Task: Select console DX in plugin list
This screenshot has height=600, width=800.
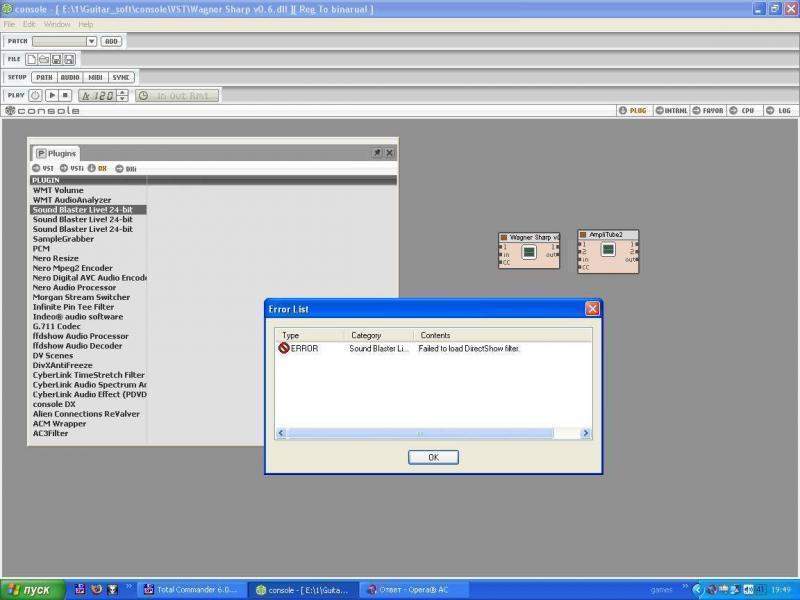Action: pyautogui.click(x=54, y=404)
